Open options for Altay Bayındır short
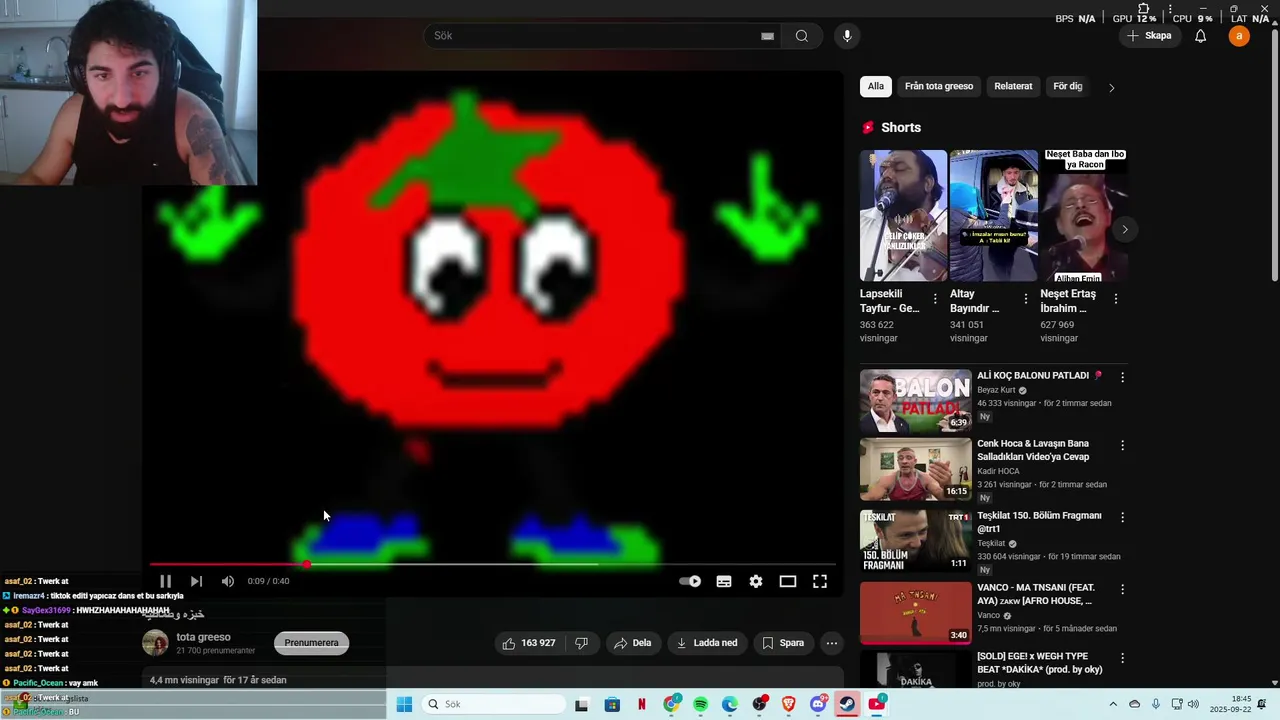This screenshot has width=1280, height=720. pyautogui.click(x=1026, y=299)
